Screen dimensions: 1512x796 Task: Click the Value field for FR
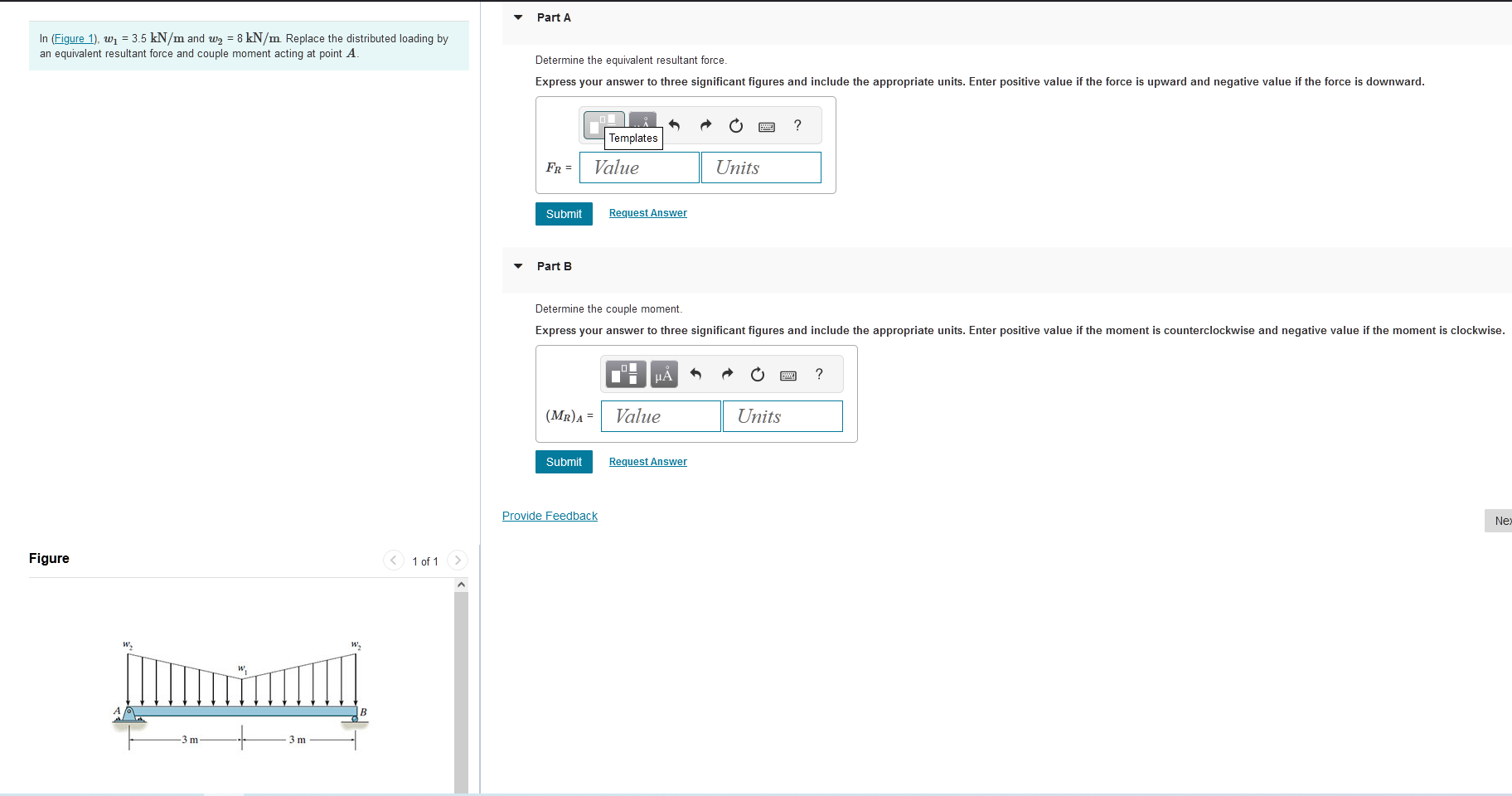pyautogui.click(x=638, y=167)
